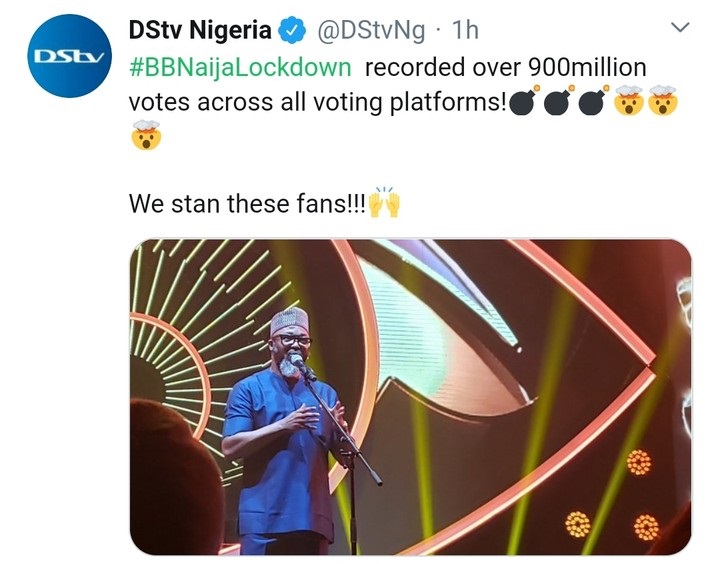Click the DStv Nigeria display name
The image size is (720, 564).
[200, 31]
